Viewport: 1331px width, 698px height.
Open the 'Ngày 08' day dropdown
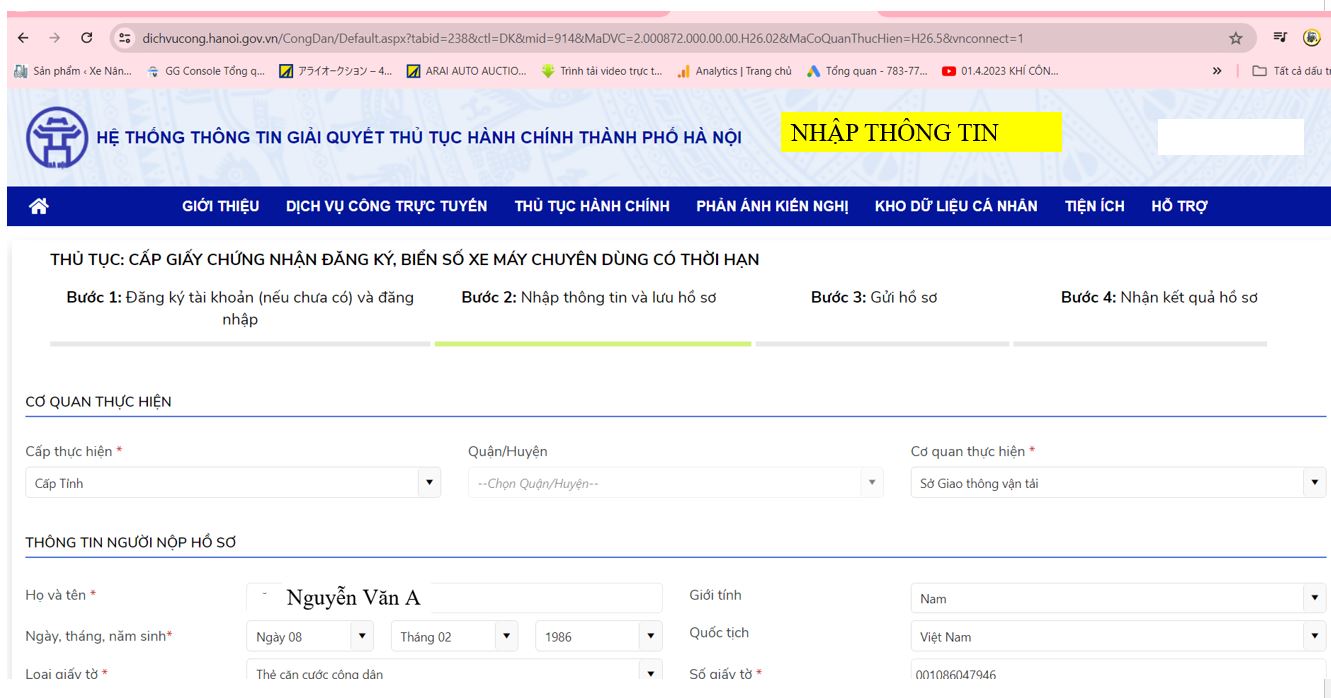[310, 636]
